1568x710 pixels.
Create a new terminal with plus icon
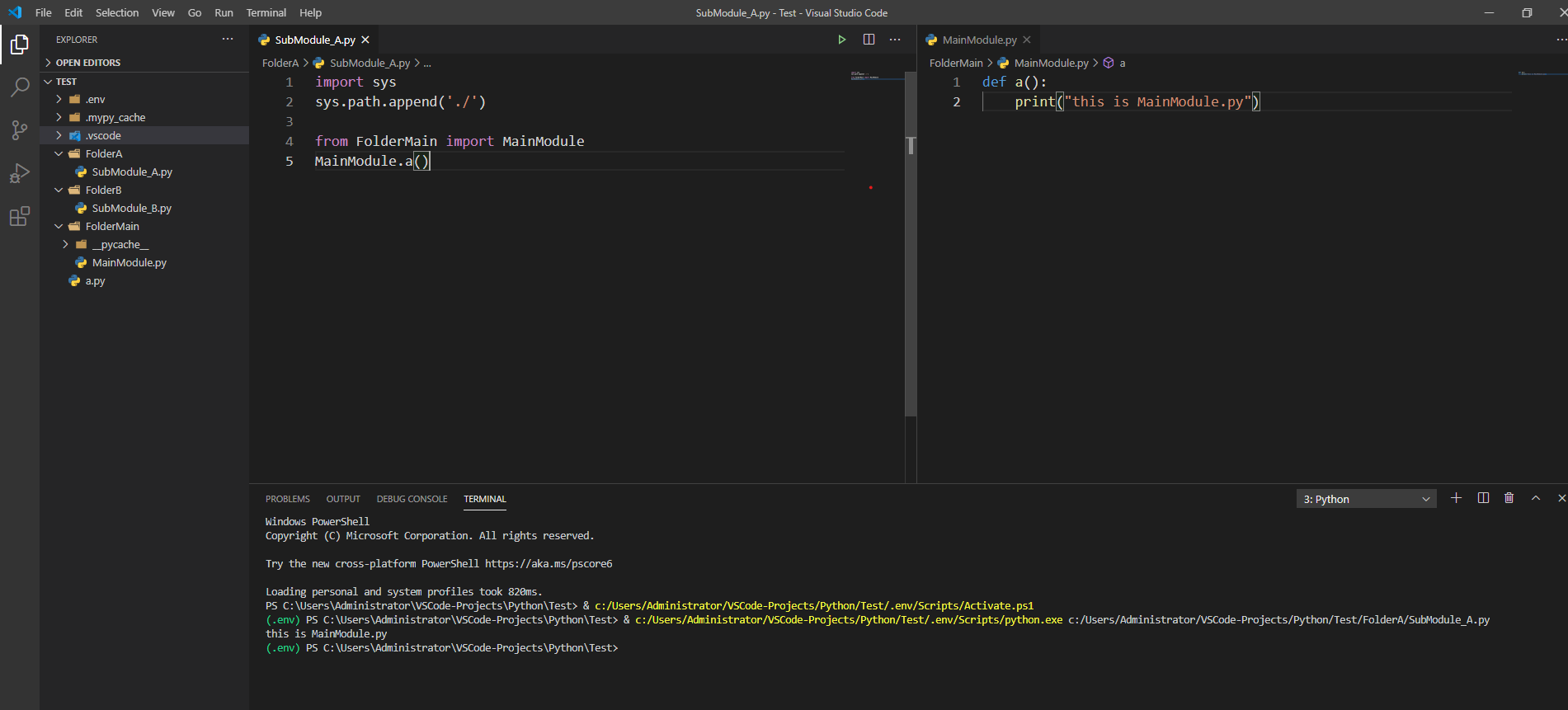tap(1456, 498)
